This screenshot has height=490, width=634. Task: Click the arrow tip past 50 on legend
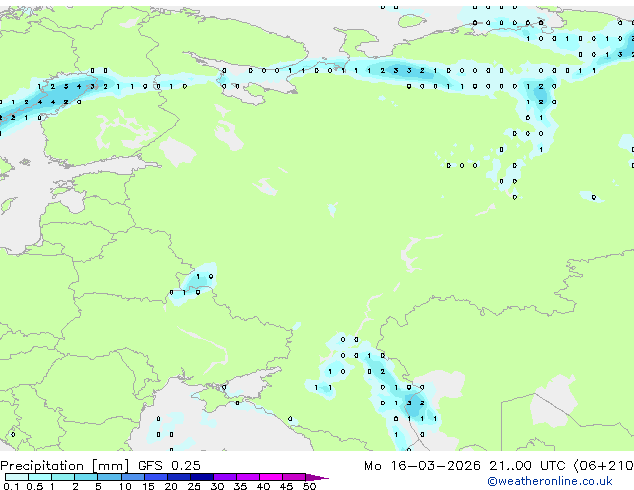tap(318, 477)
